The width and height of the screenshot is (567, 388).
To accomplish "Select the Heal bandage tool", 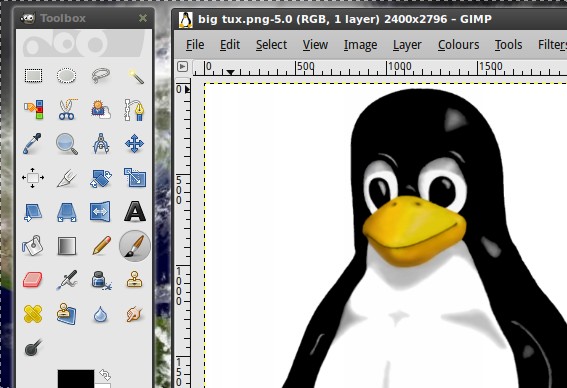I will pyautogui.click(x=33, y=314).
